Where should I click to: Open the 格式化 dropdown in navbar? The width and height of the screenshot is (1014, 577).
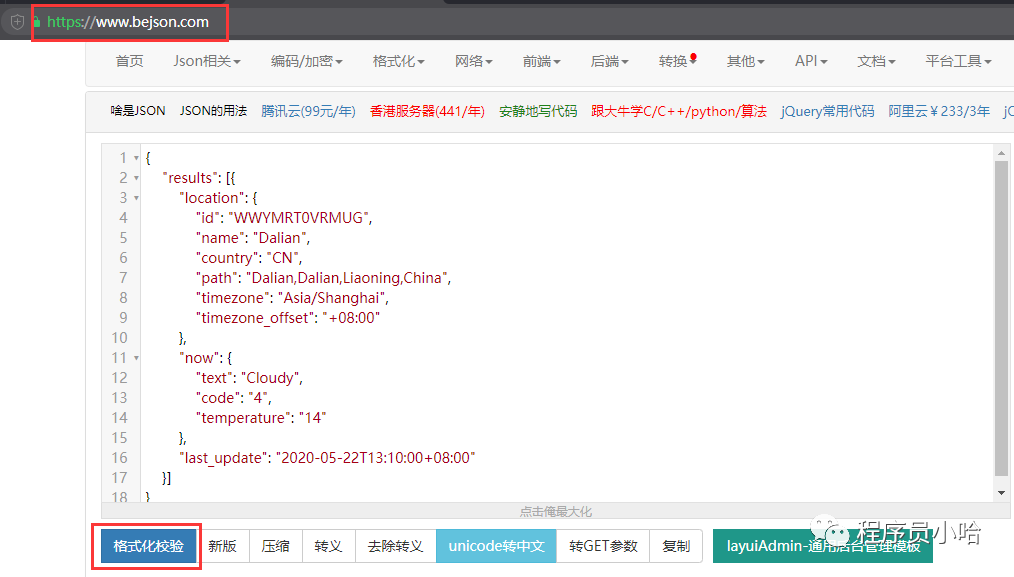[x=398, y=61]
